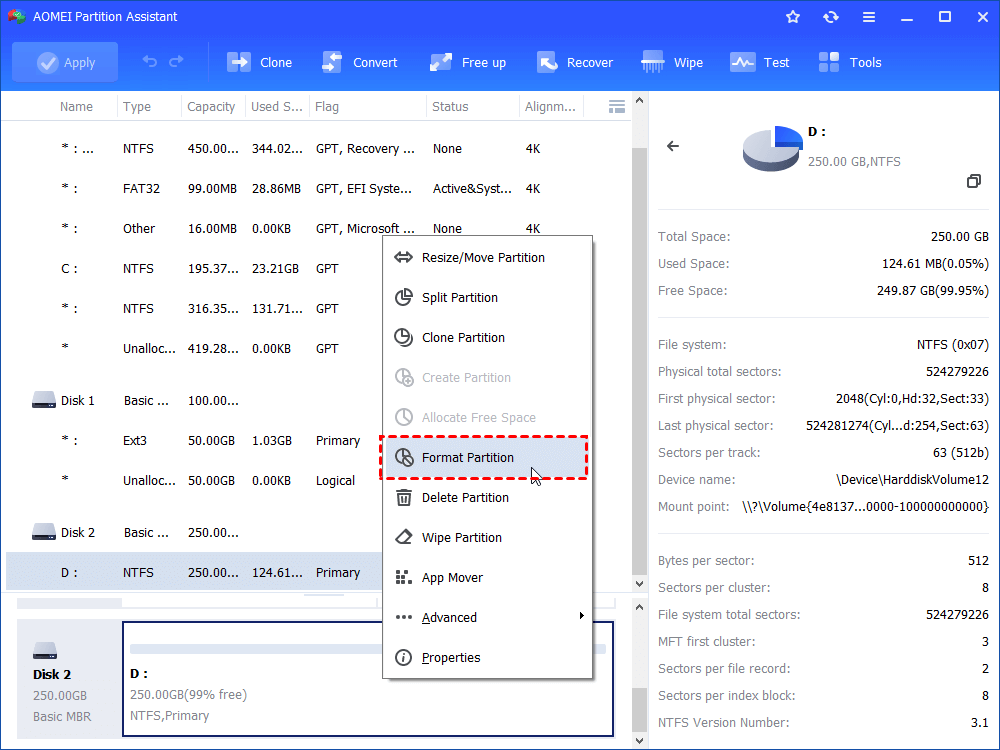
Task: Click the Clone toolbar icon
Action: click(240, 62)
